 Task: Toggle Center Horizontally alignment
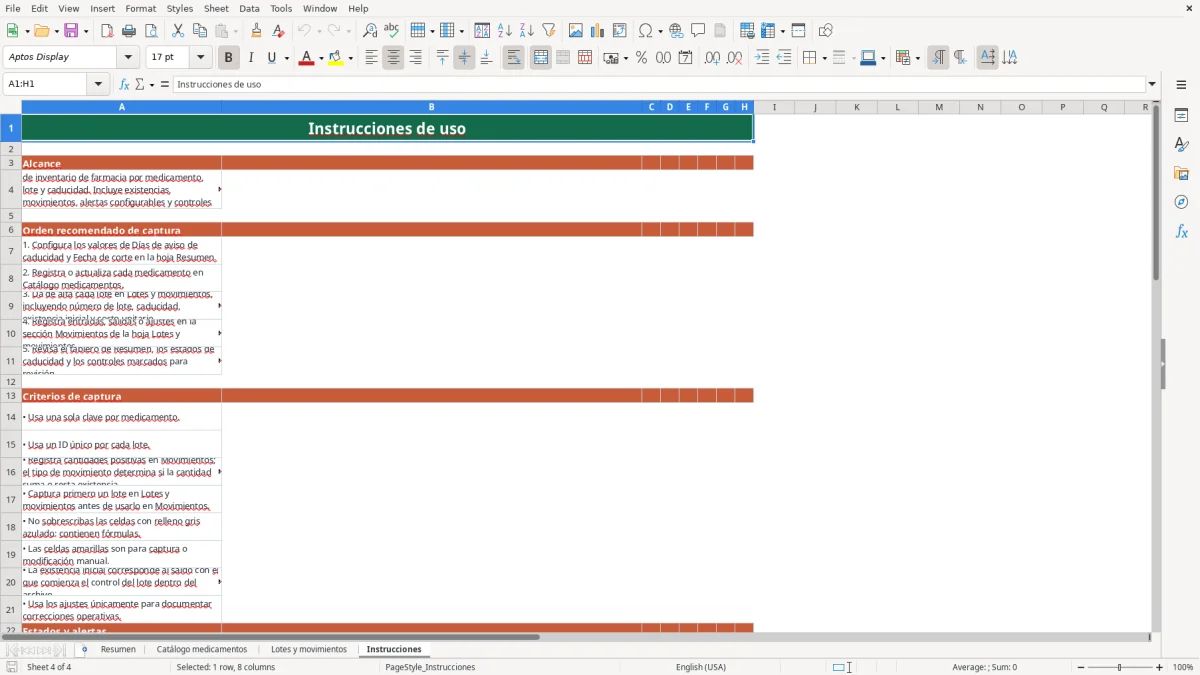click(393, 58)
